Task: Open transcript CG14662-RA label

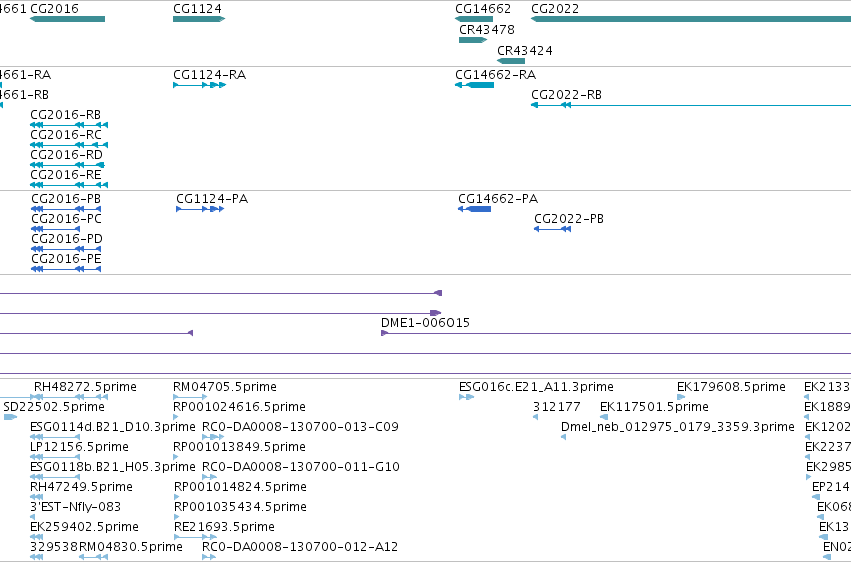Action: [496, 74]
